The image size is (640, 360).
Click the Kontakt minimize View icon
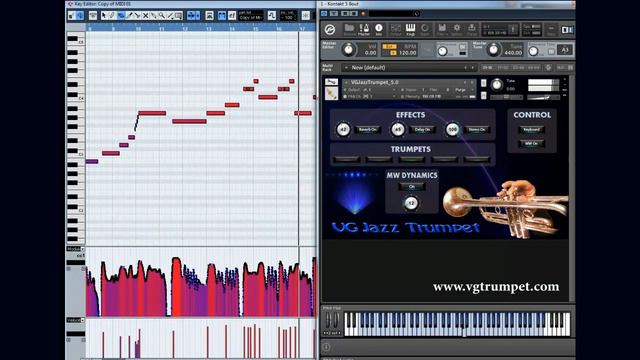coord(551,29)
